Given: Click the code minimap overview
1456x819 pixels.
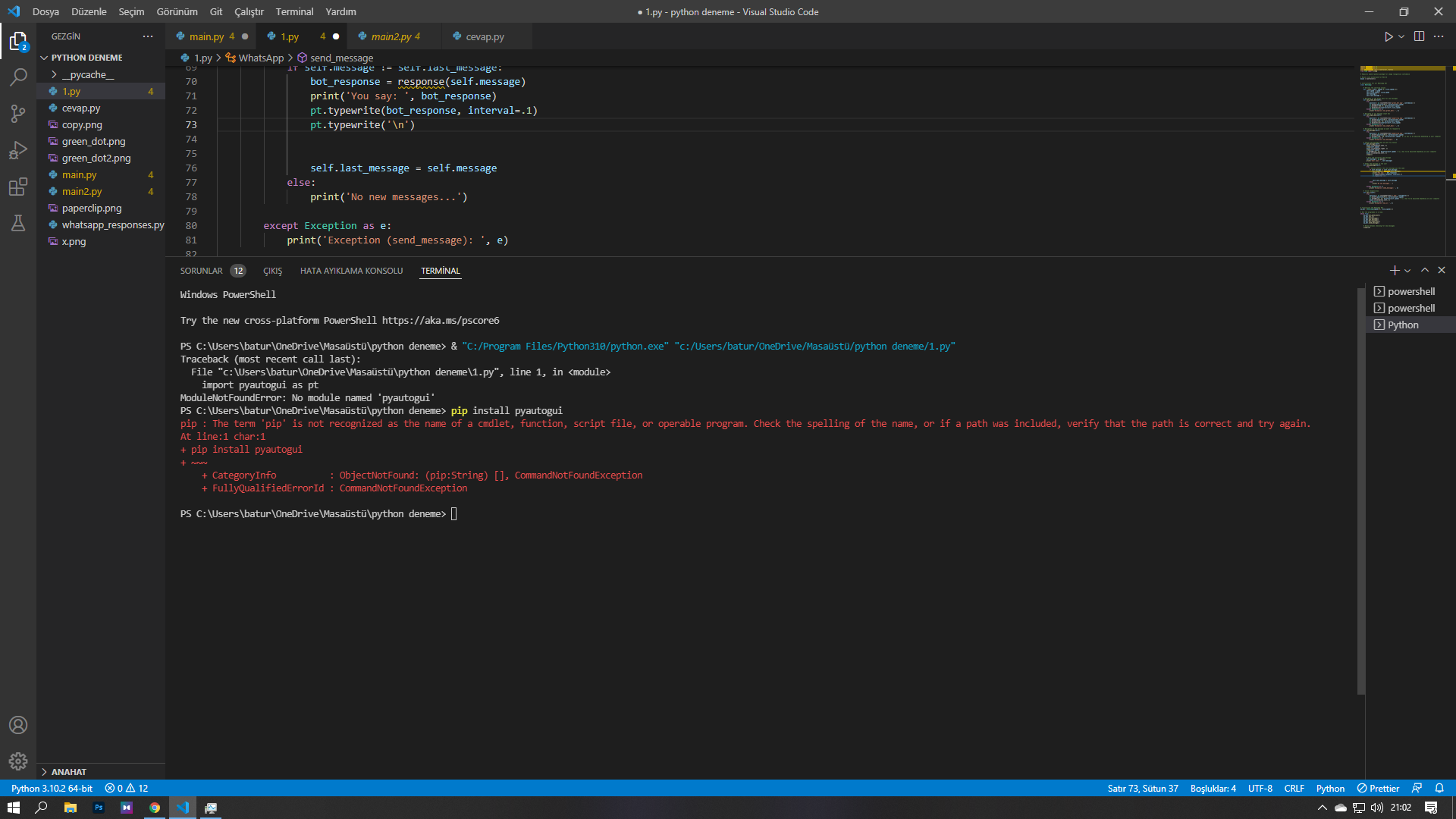Looking at the screenshot, I should 1403,148.
